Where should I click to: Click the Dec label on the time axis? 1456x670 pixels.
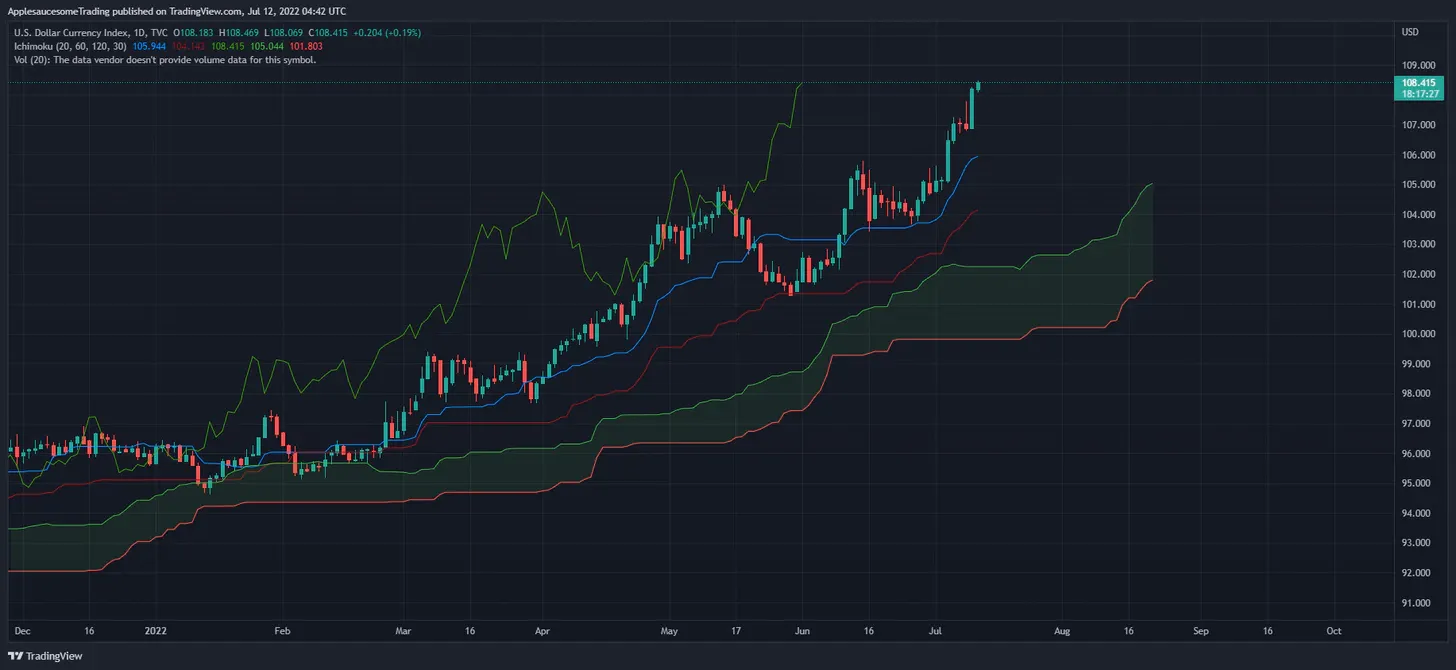[x=24, y=632]
